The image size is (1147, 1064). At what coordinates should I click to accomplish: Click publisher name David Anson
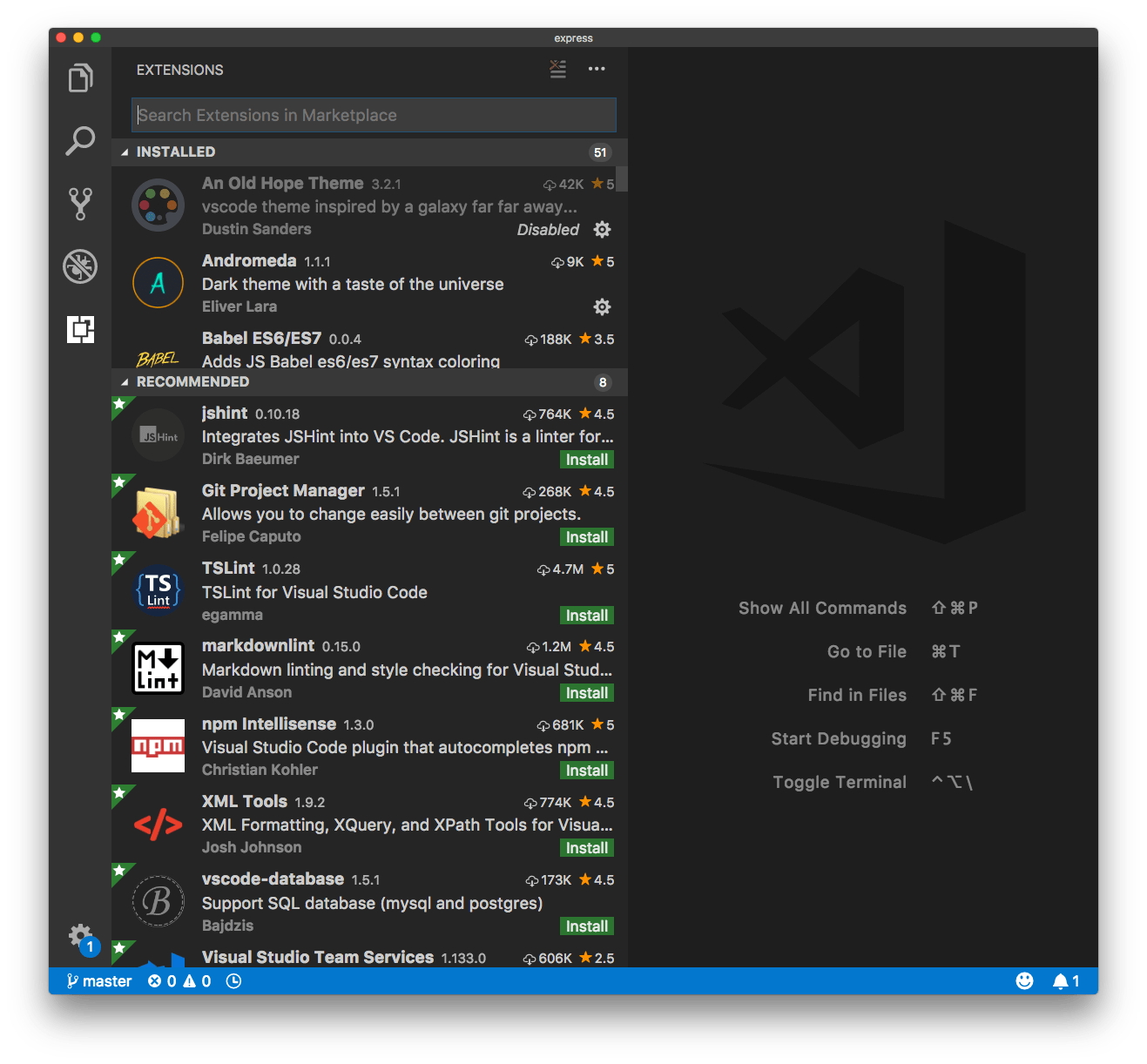click(x=247, y=692)
